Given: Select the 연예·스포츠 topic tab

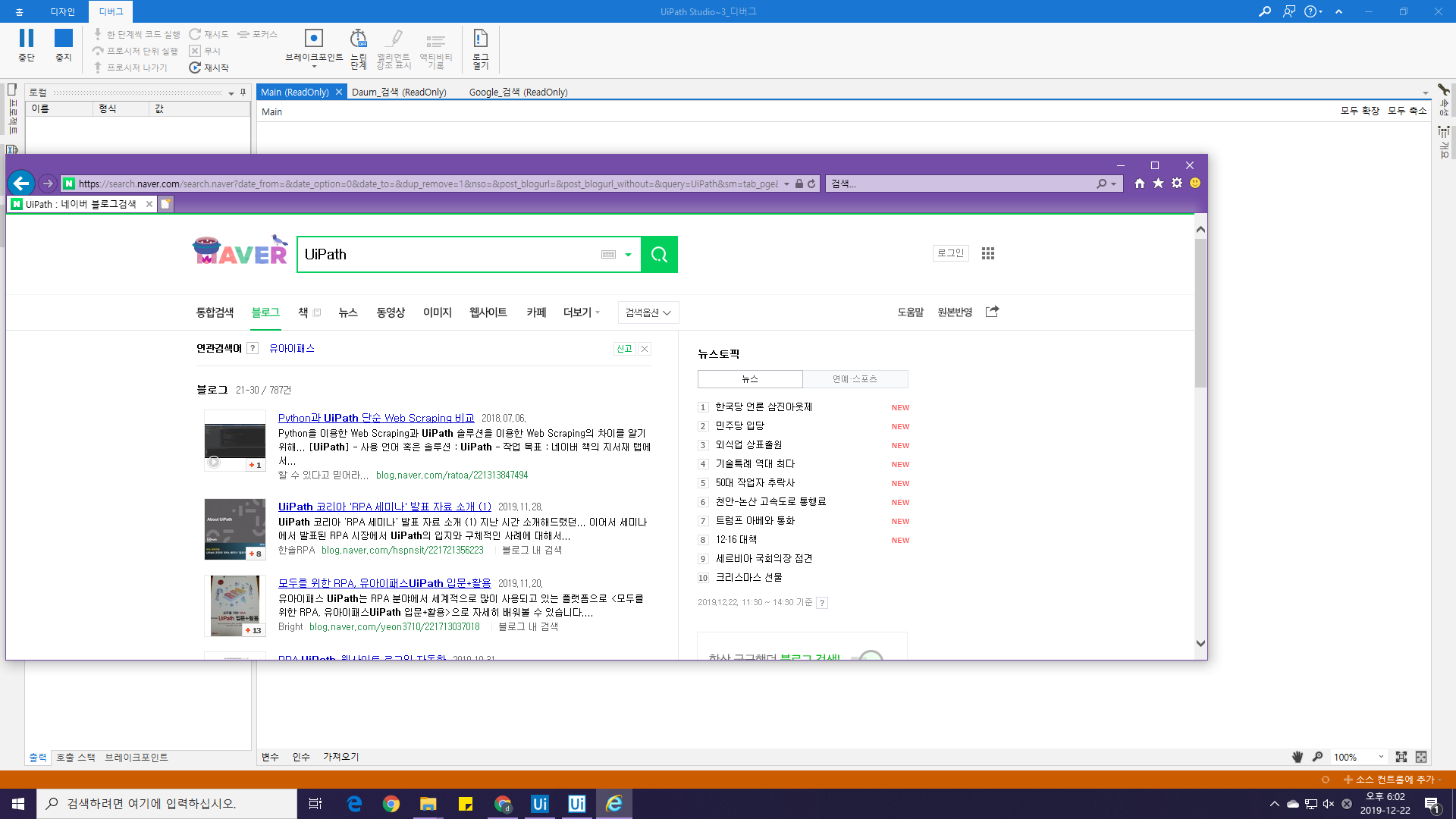Looking at the screenshot, I should tap(855, 379).
